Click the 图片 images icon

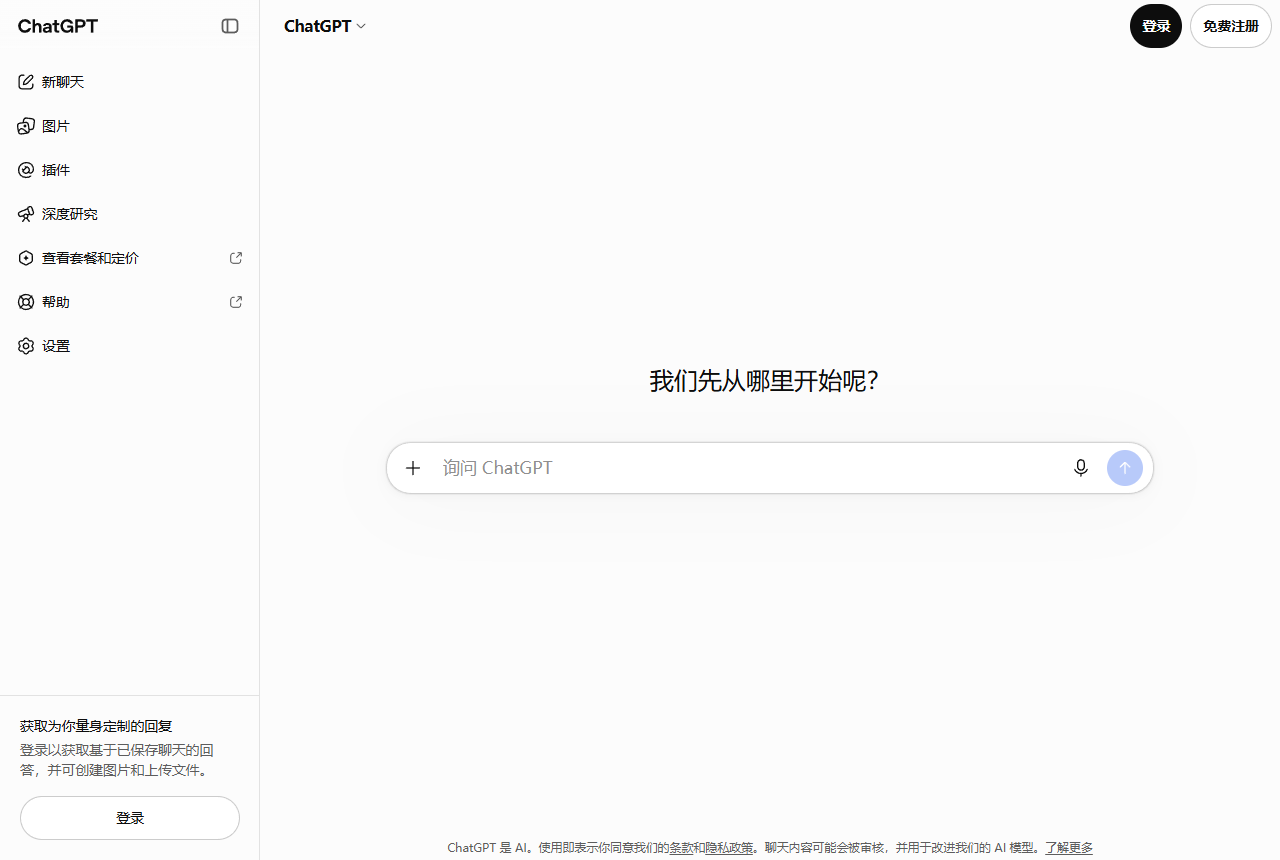click(26, 126)
